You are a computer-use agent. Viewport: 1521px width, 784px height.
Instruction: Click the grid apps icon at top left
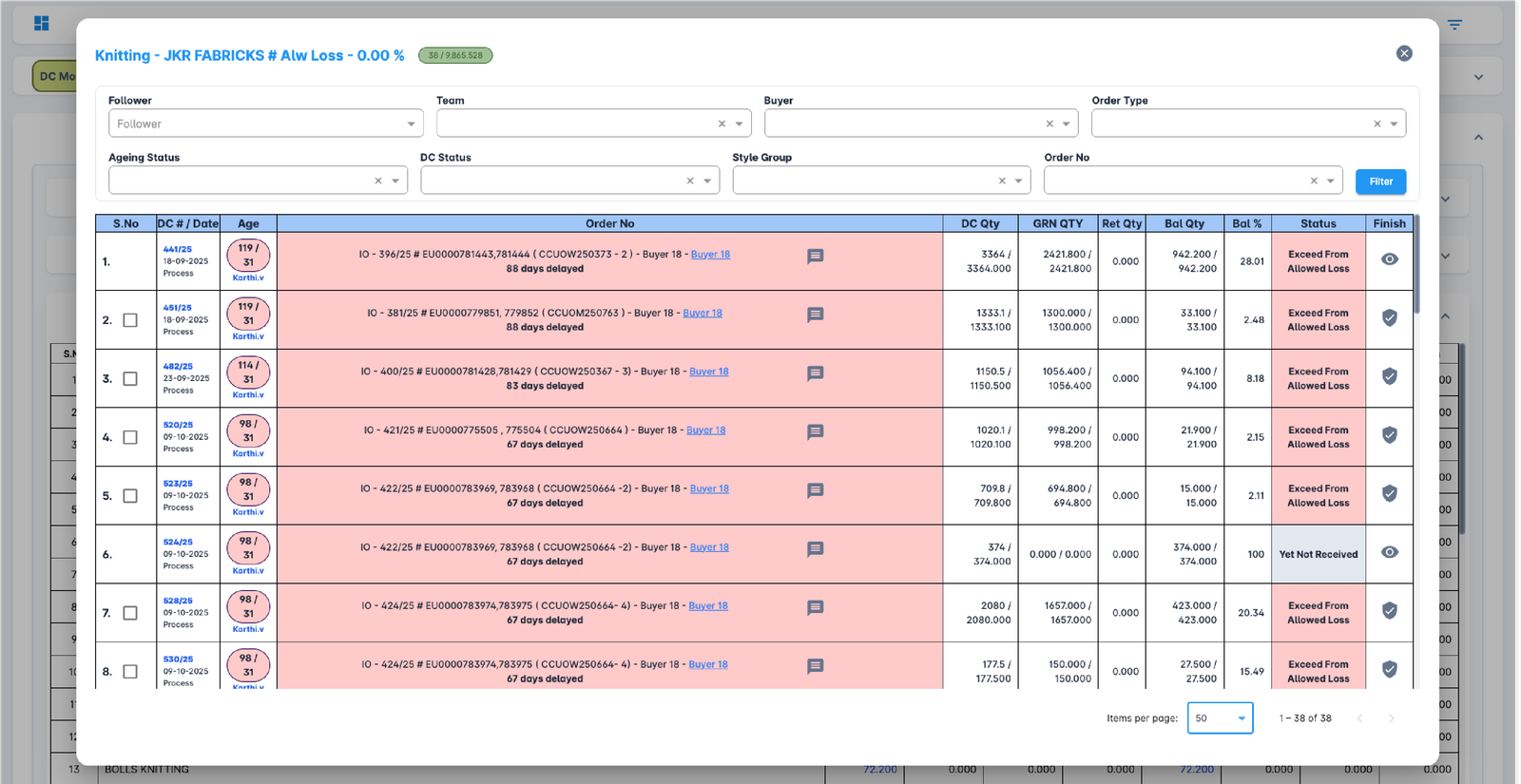point(42,23)
